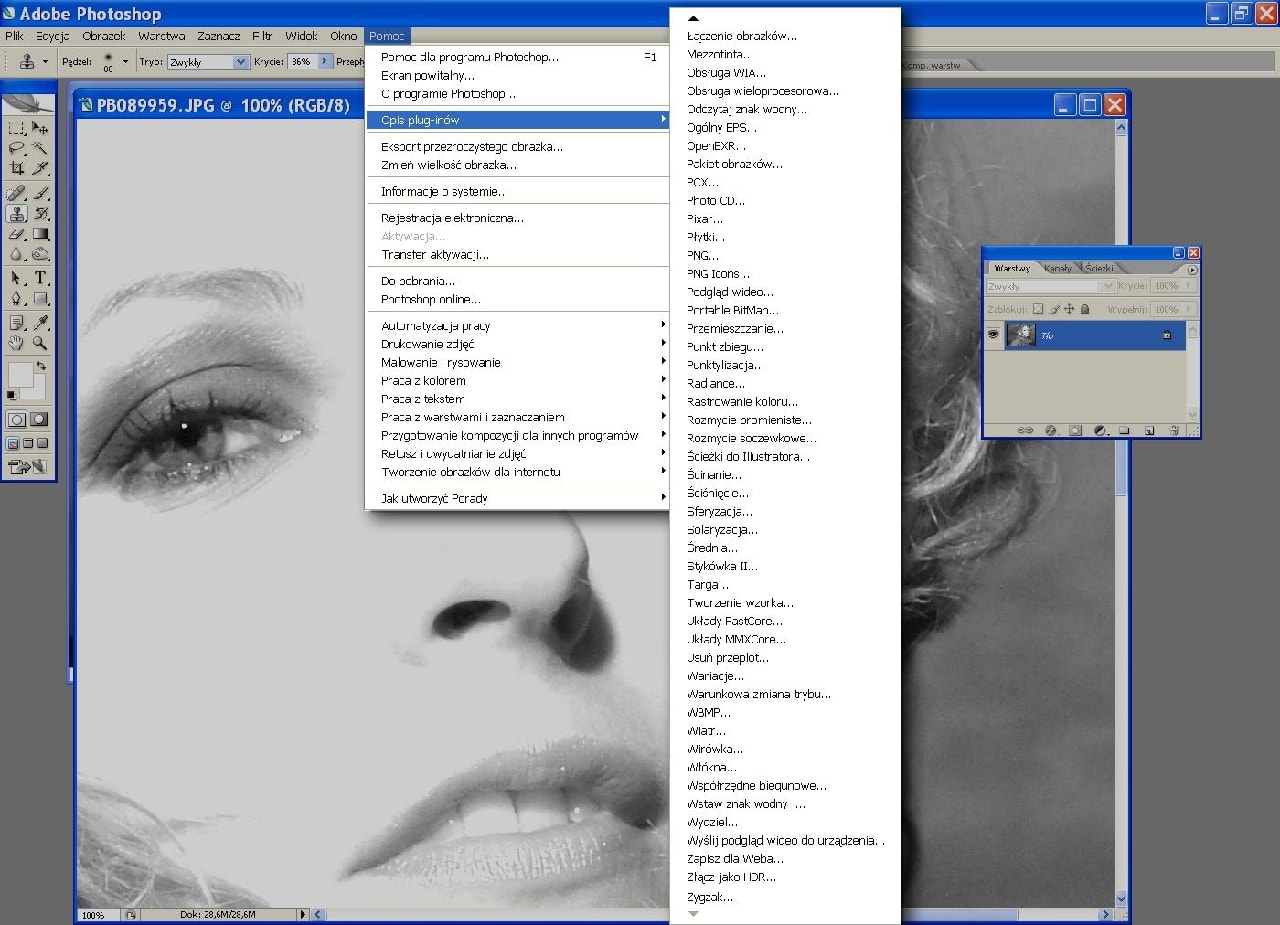Open the Tryb blending mode dropdown
The image size is (1280, 925).
pyautogui.click(x=239, y=62)
